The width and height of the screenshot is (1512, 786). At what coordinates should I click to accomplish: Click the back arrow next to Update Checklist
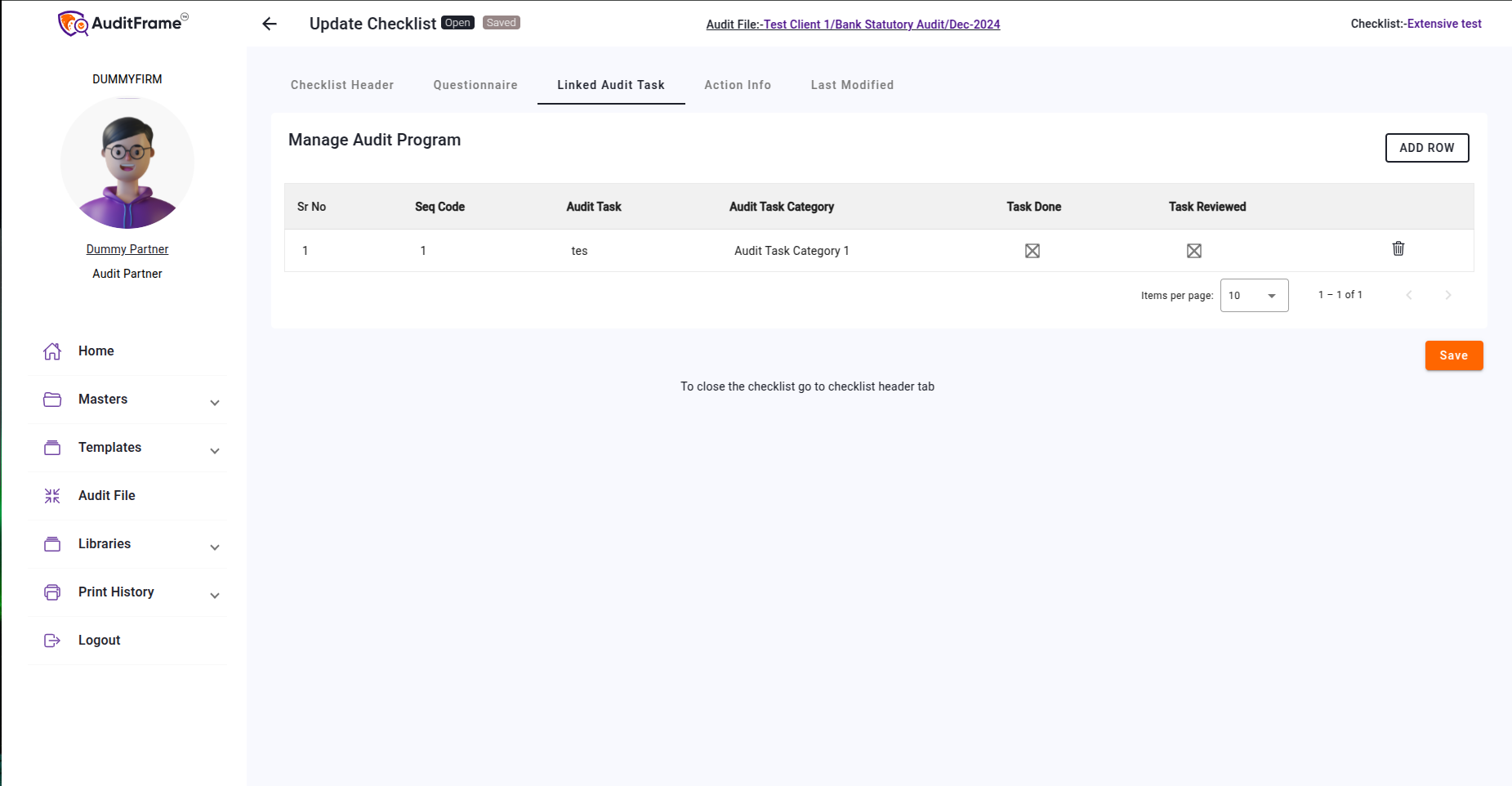pos(269,24)
